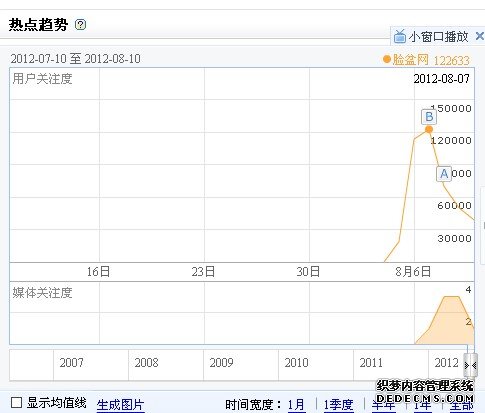Set time width to 1年
Image resolution: width=485 pixels, height=413 pixels.
422,405
